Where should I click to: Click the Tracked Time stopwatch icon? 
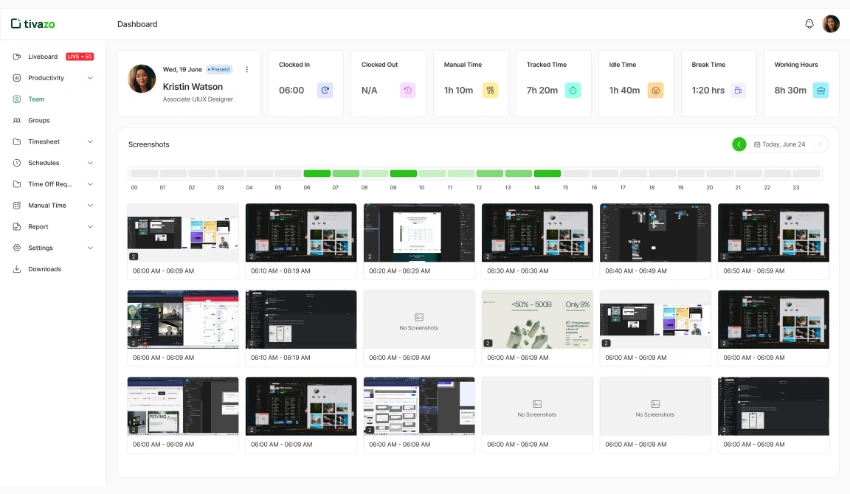coord(573,90)
